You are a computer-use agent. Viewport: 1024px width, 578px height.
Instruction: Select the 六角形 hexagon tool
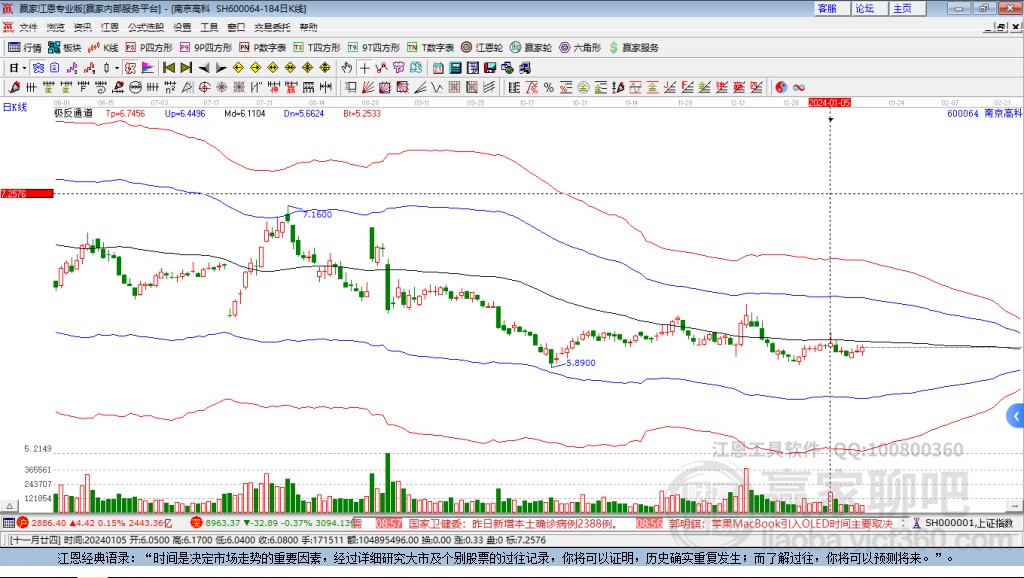pos(581,47)
